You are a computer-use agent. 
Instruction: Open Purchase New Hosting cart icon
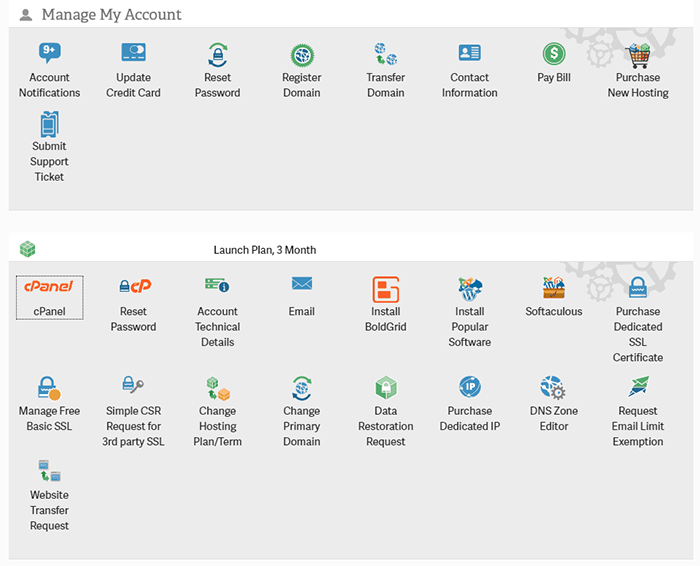point(637,54)
